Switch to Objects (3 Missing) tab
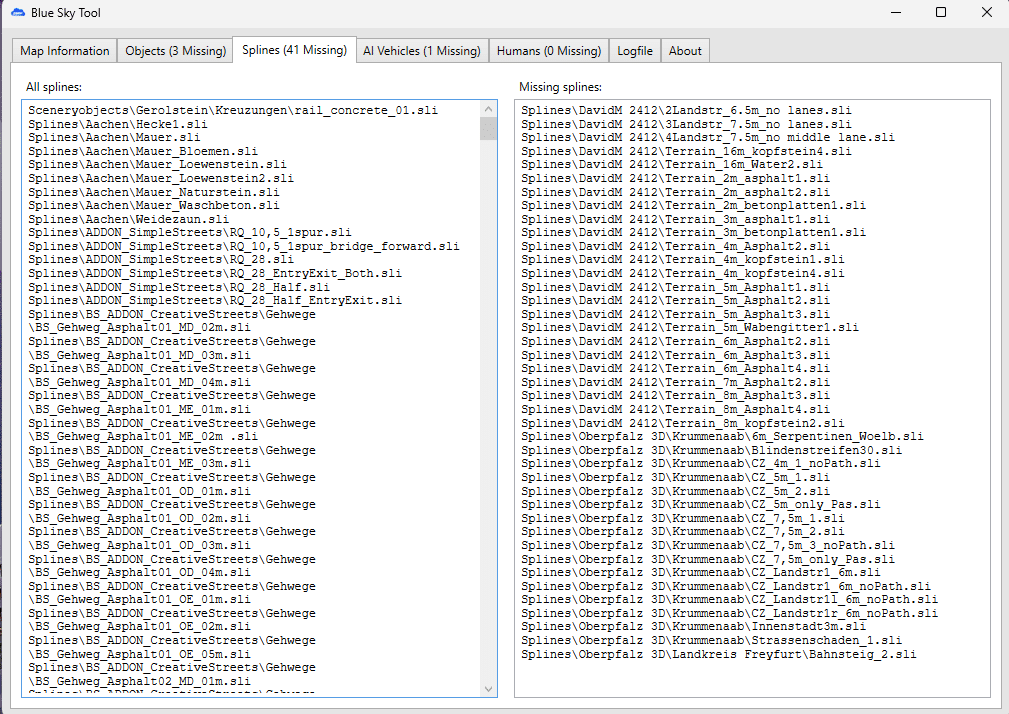The width and height of the screenshot is (1009, 714). pyautogui.click(x=175, y=51)
